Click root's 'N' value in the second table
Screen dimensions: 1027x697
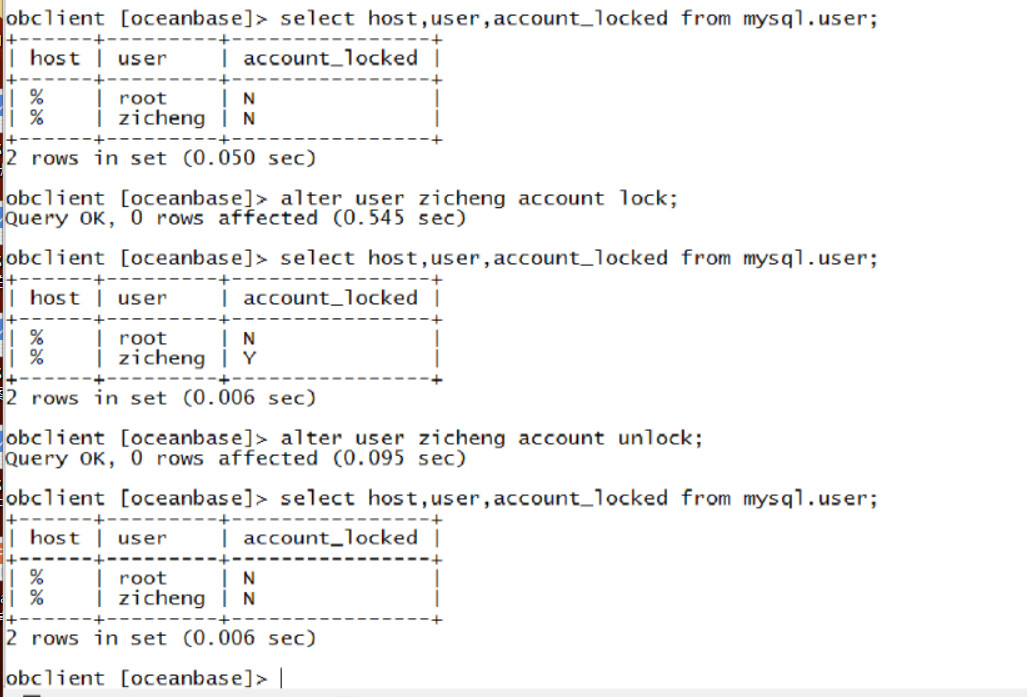coord(249,338)
